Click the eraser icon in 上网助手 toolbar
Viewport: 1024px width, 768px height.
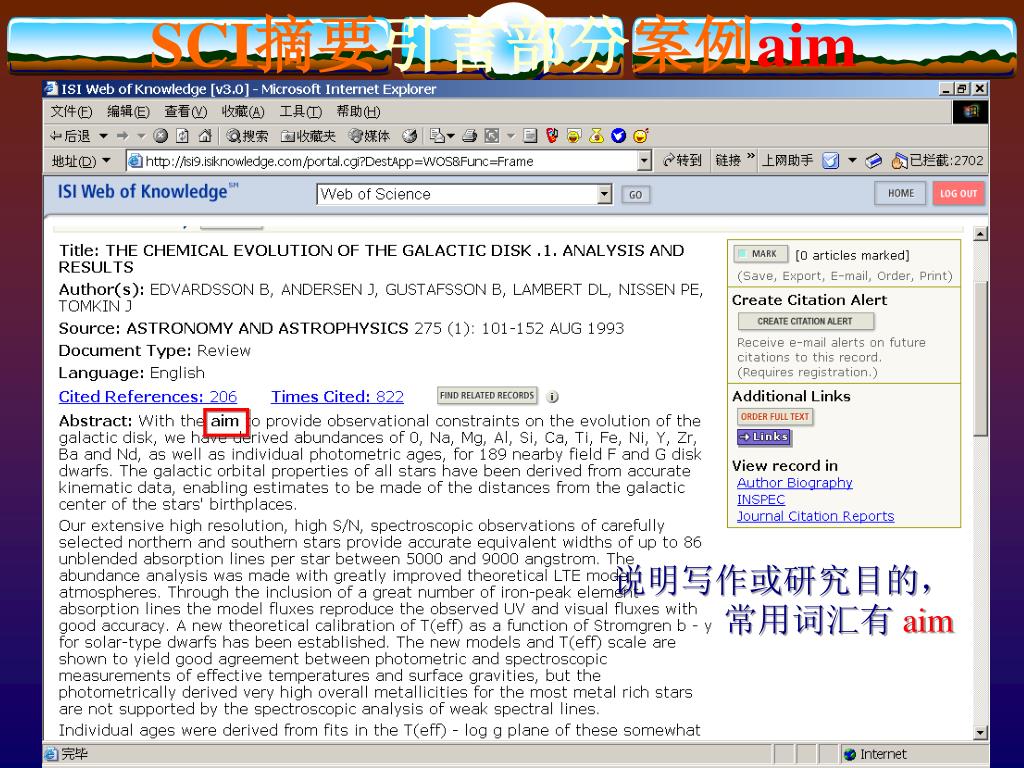873,161
